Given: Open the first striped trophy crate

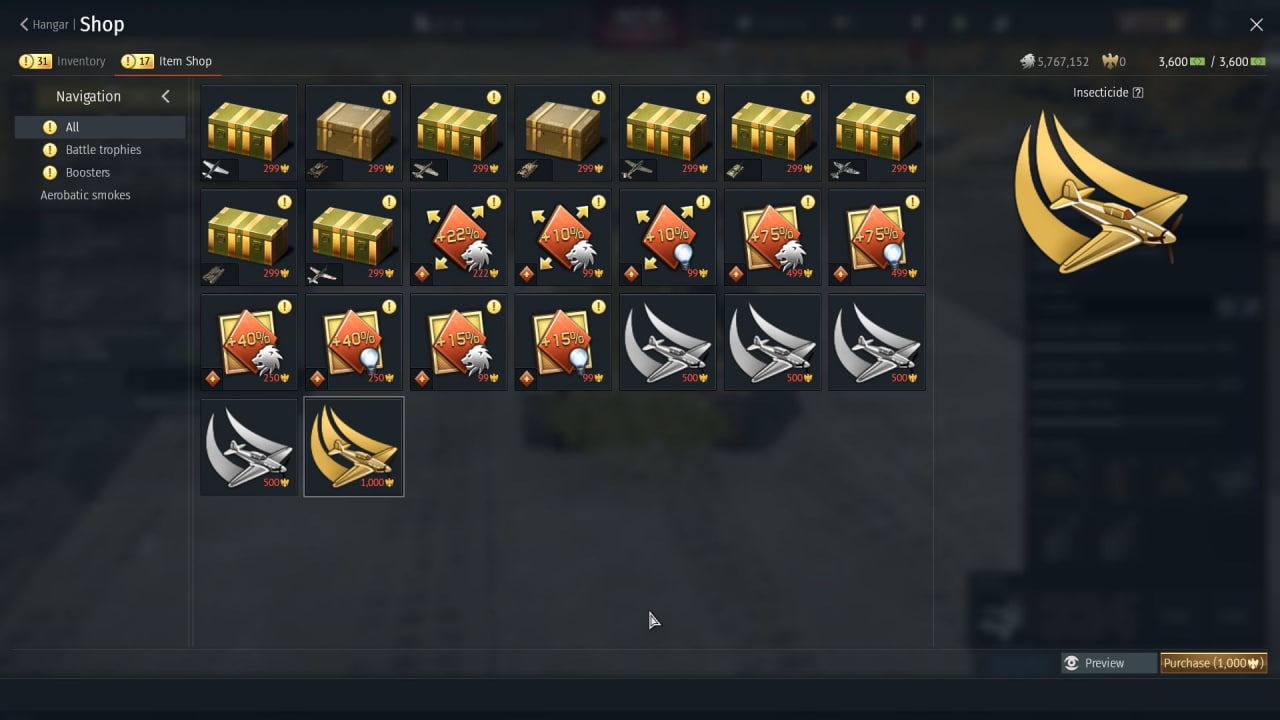Looking at the screenshot, I should 249,133.
